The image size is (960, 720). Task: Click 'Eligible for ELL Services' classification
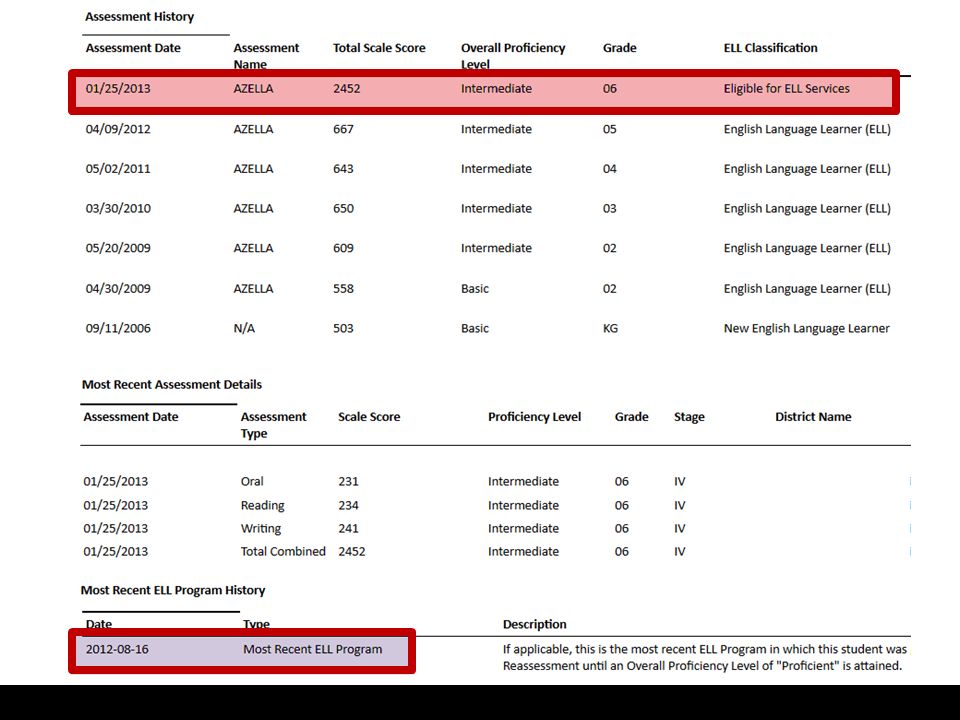(x=786, y=89)
